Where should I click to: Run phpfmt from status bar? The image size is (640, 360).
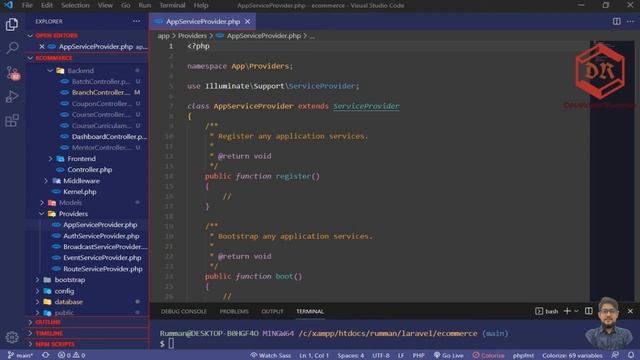pos(523,355)
